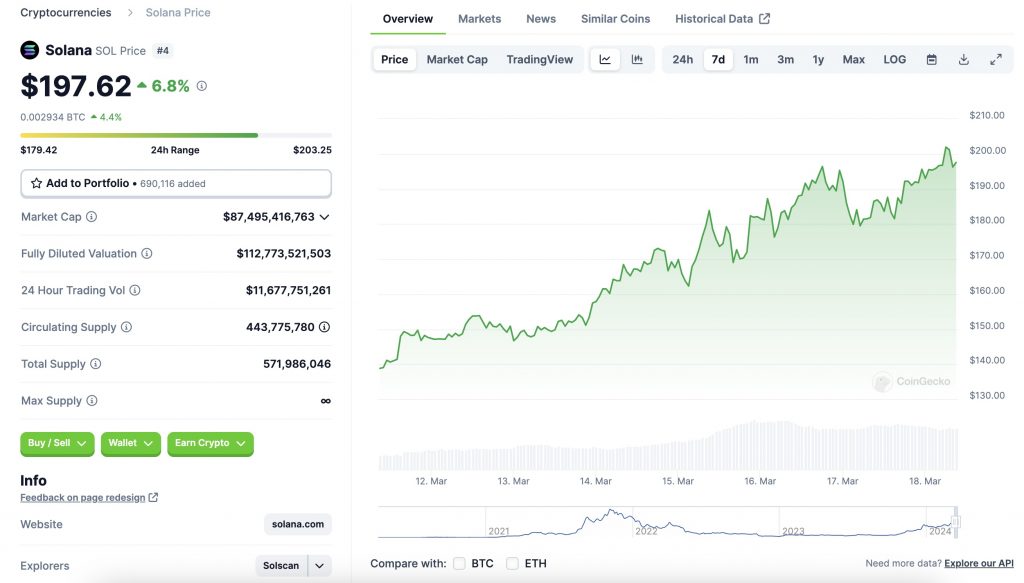The width and height of the screenshot is (1024, 583).
Task: Select the line chart view icon
Action: point(605,59)
